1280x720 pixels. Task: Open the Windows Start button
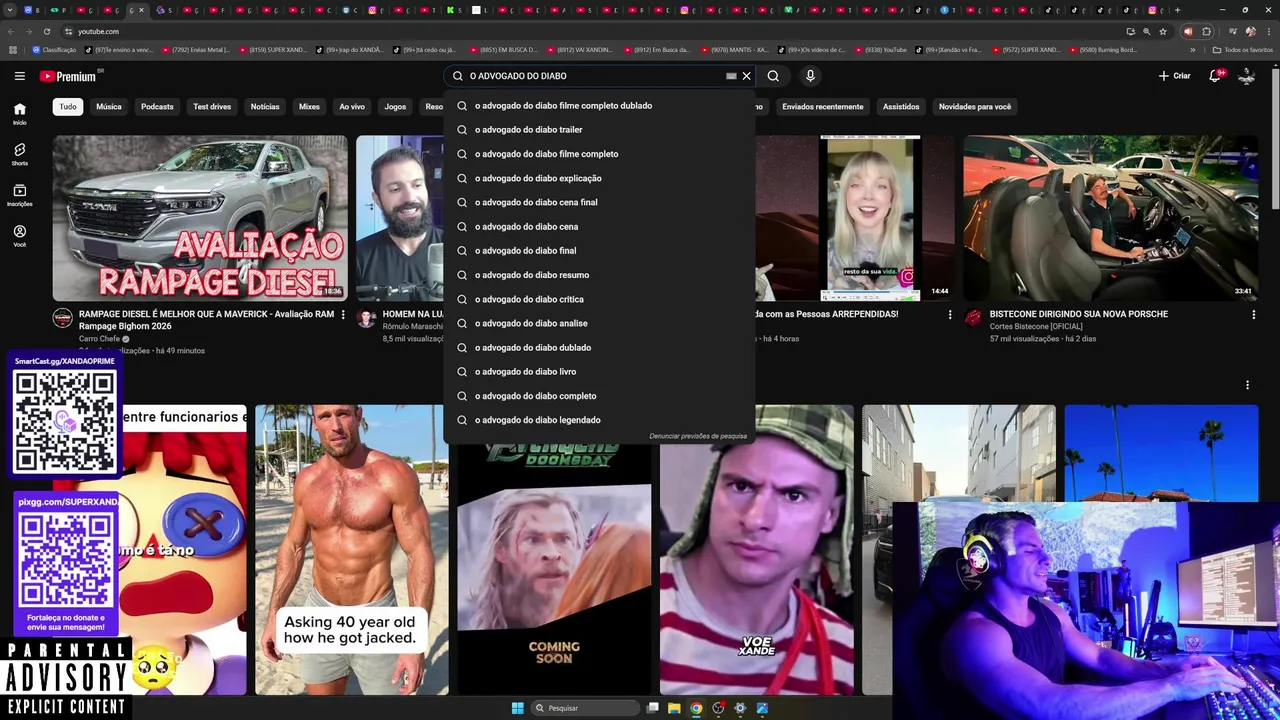[517, 708]
